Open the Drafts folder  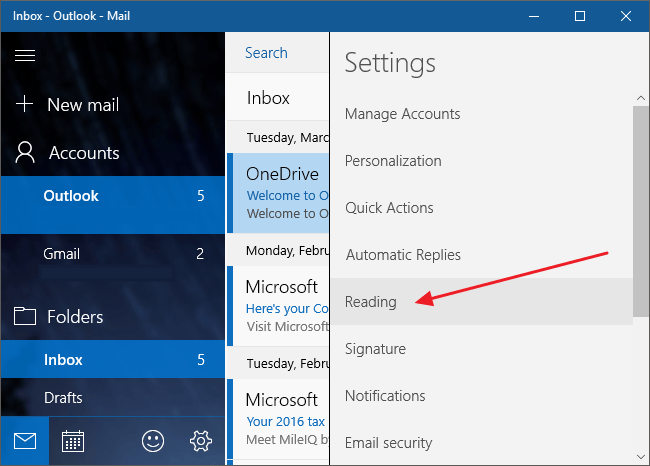pos(63,398)
